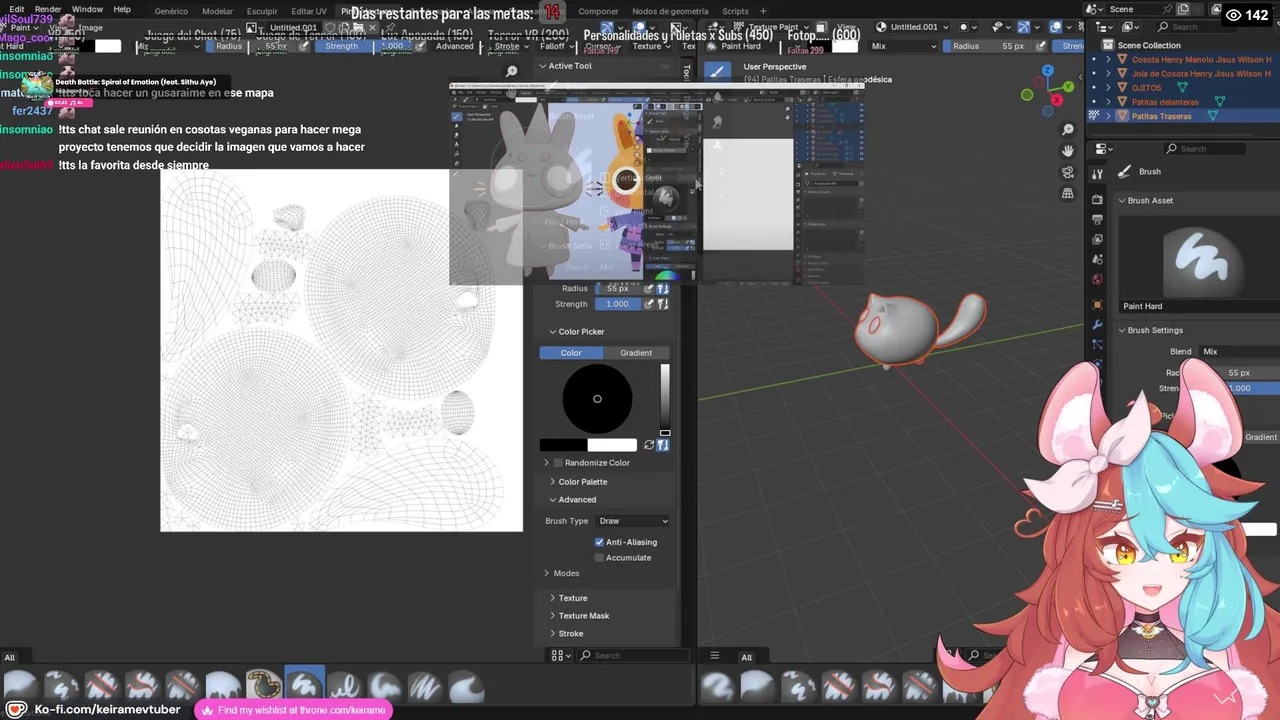
Task: Open the Object properties tab icon
Action: coord(1097,305)
